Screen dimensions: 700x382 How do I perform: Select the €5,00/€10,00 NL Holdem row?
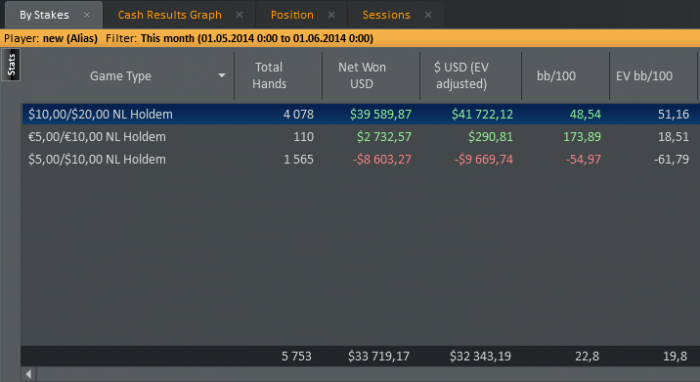pyautogui.click(x=361, y=137)
